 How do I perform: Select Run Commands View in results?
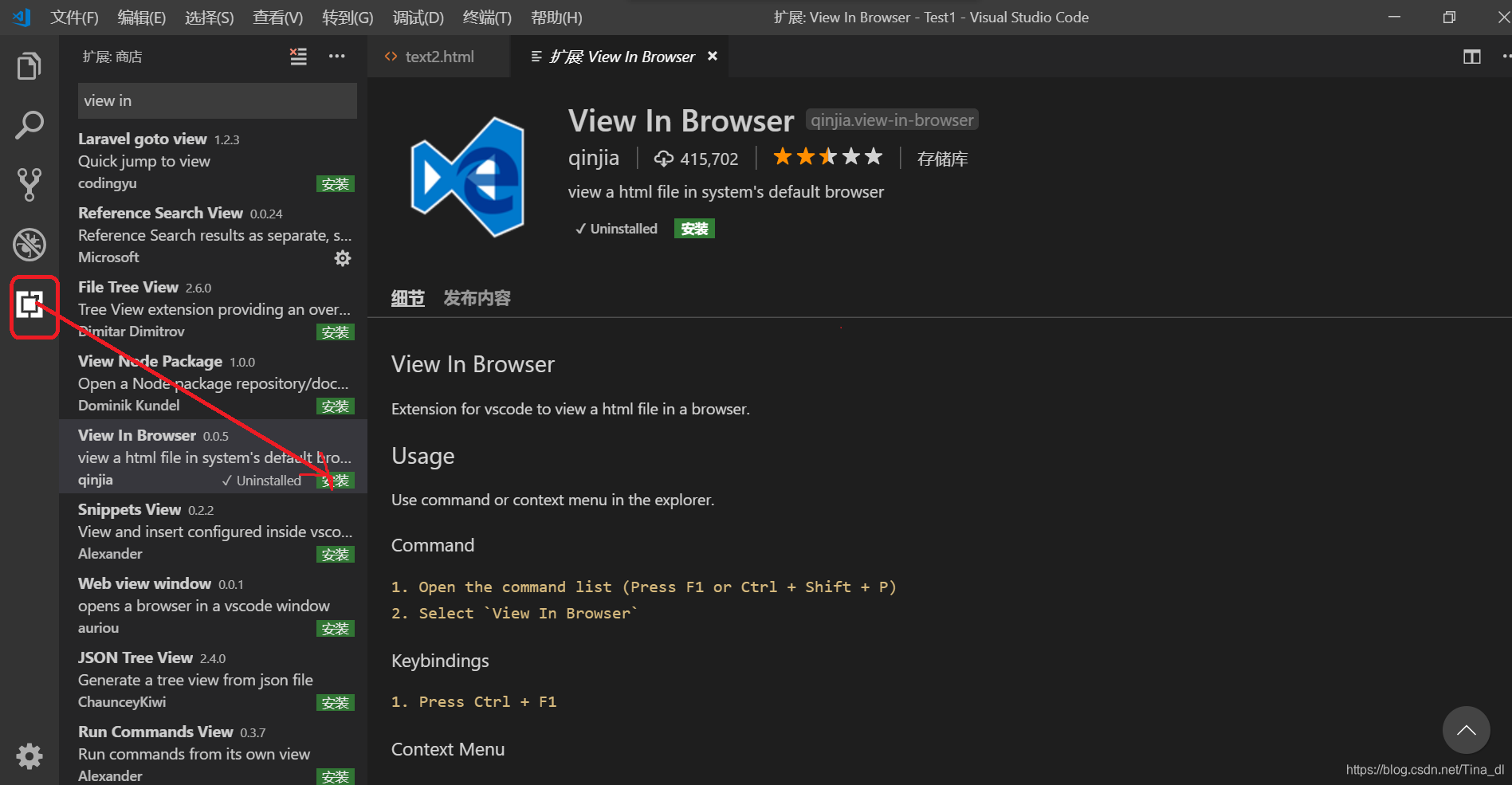point(214,751)
